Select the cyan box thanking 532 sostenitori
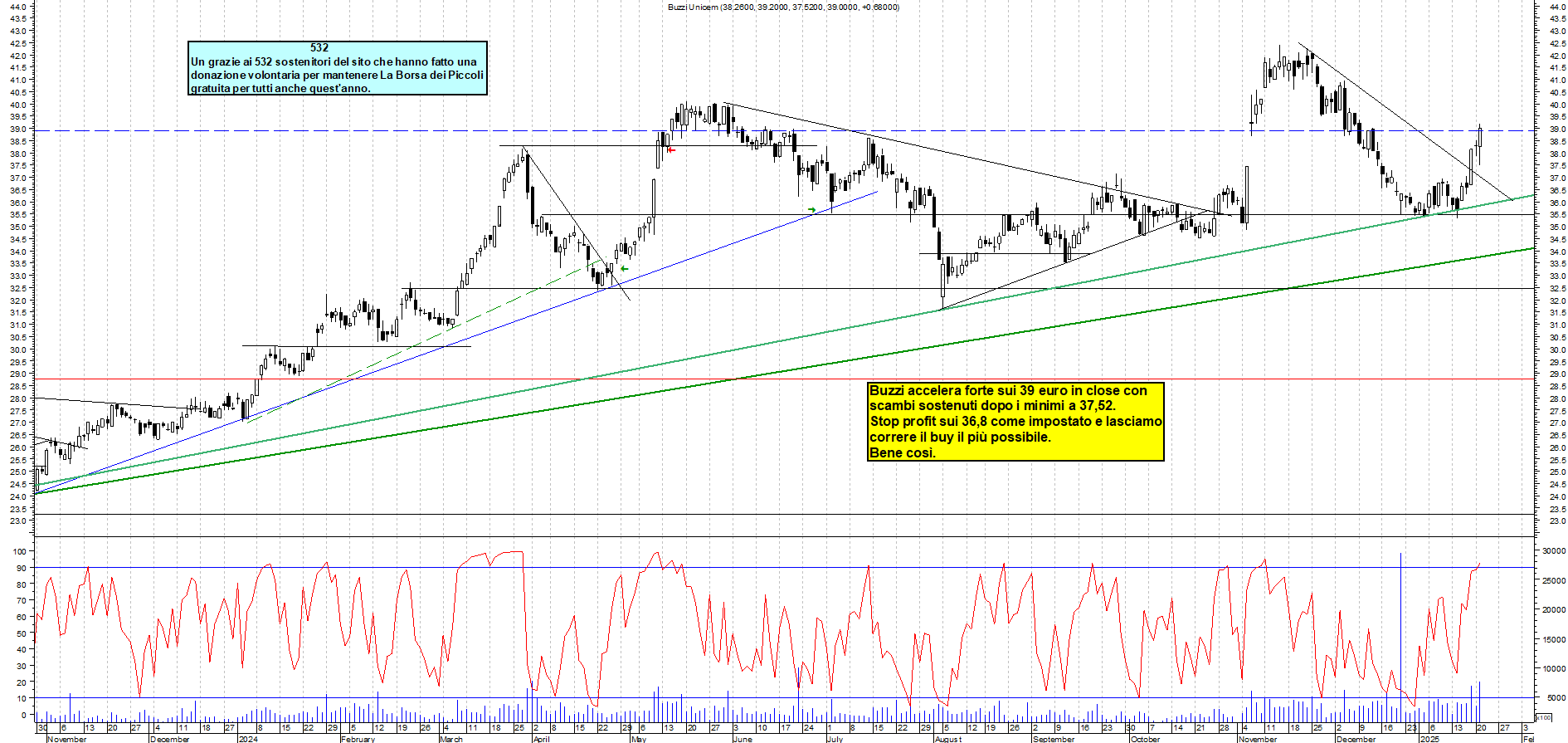This screenshot has height=743, width=1568. 337,68
